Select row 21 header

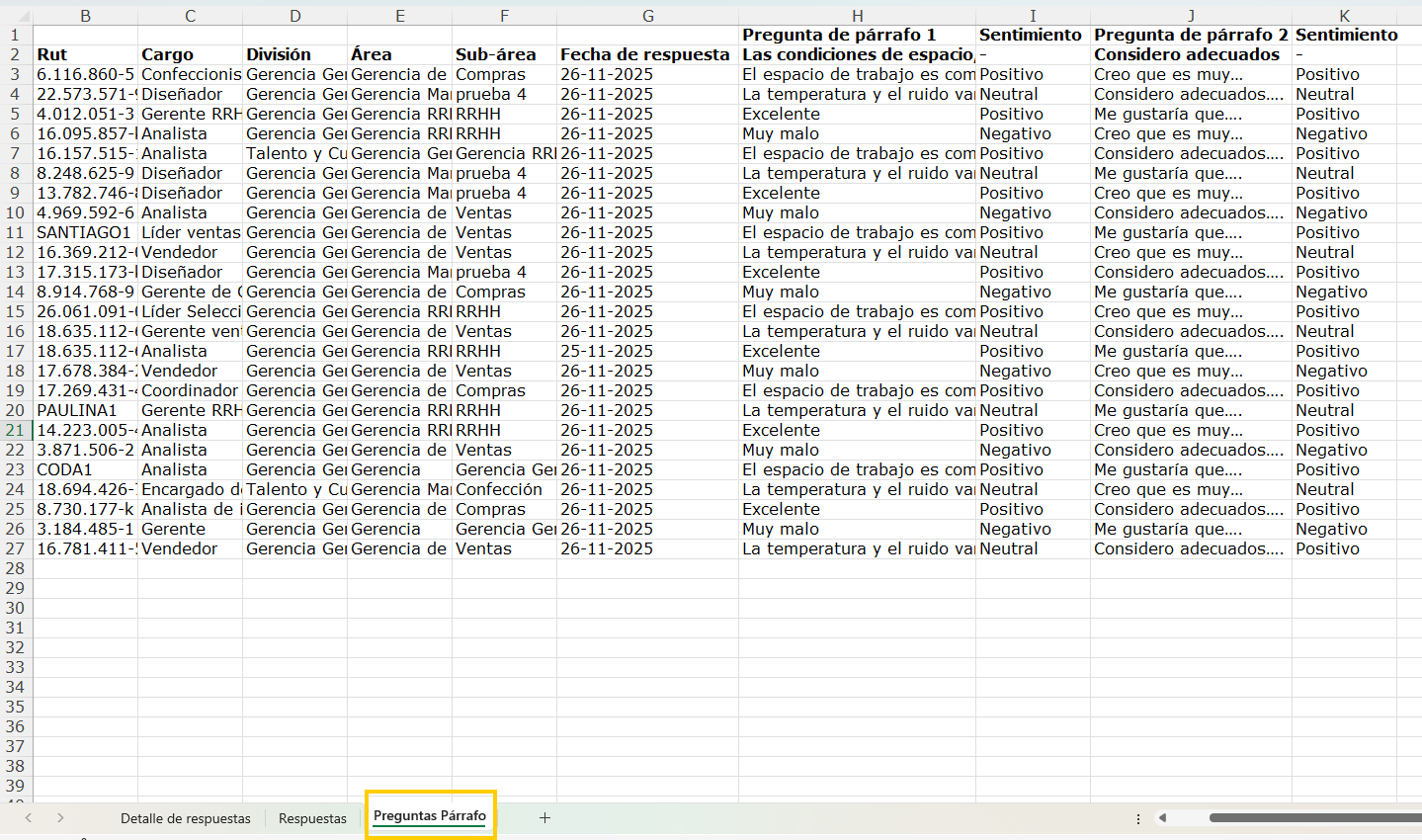tap(16, 430)
